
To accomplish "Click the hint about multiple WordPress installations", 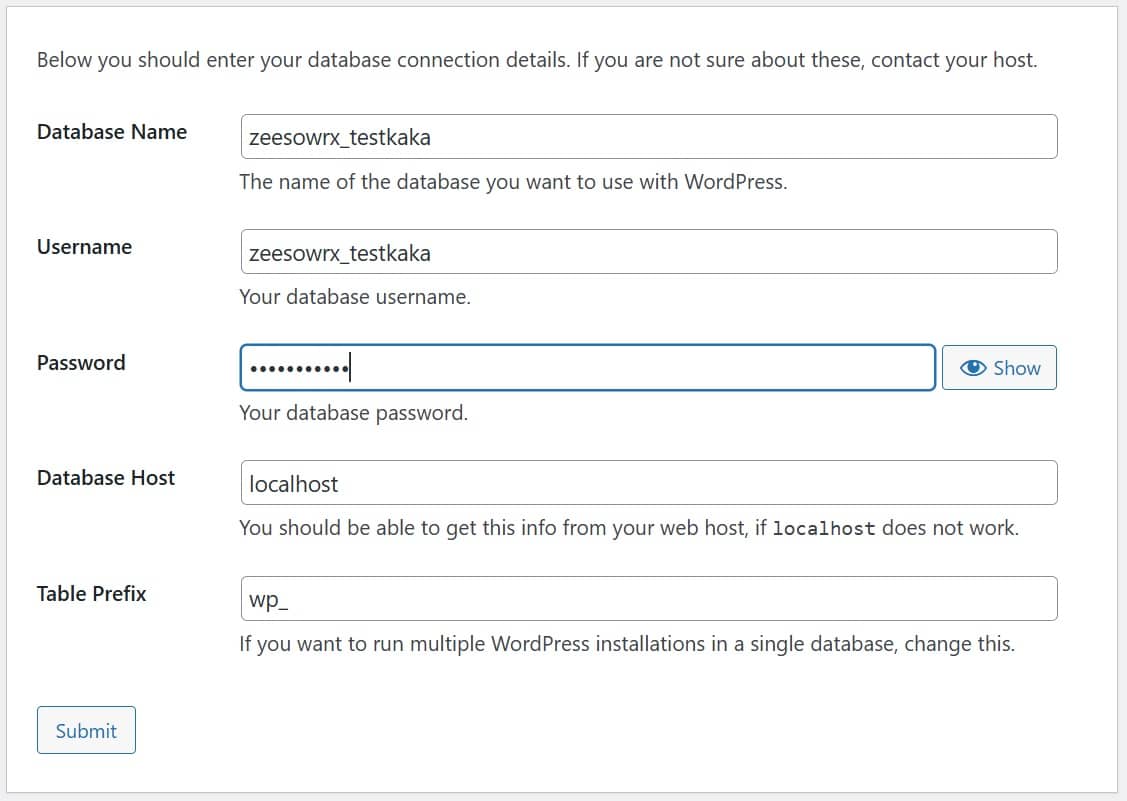I will [627, 644].
